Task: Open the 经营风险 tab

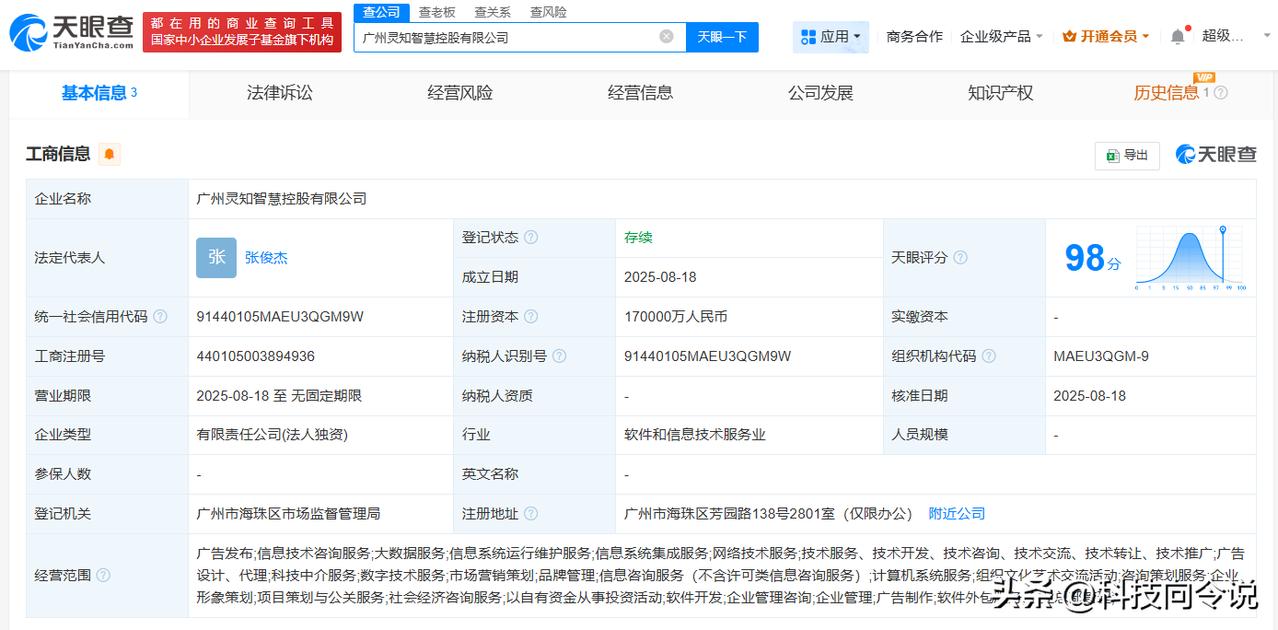Action: 460,93
